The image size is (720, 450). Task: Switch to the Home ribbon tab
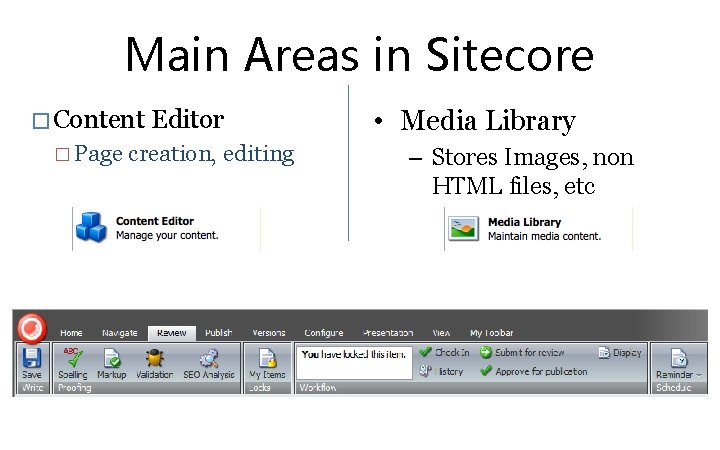click(71, 333)
